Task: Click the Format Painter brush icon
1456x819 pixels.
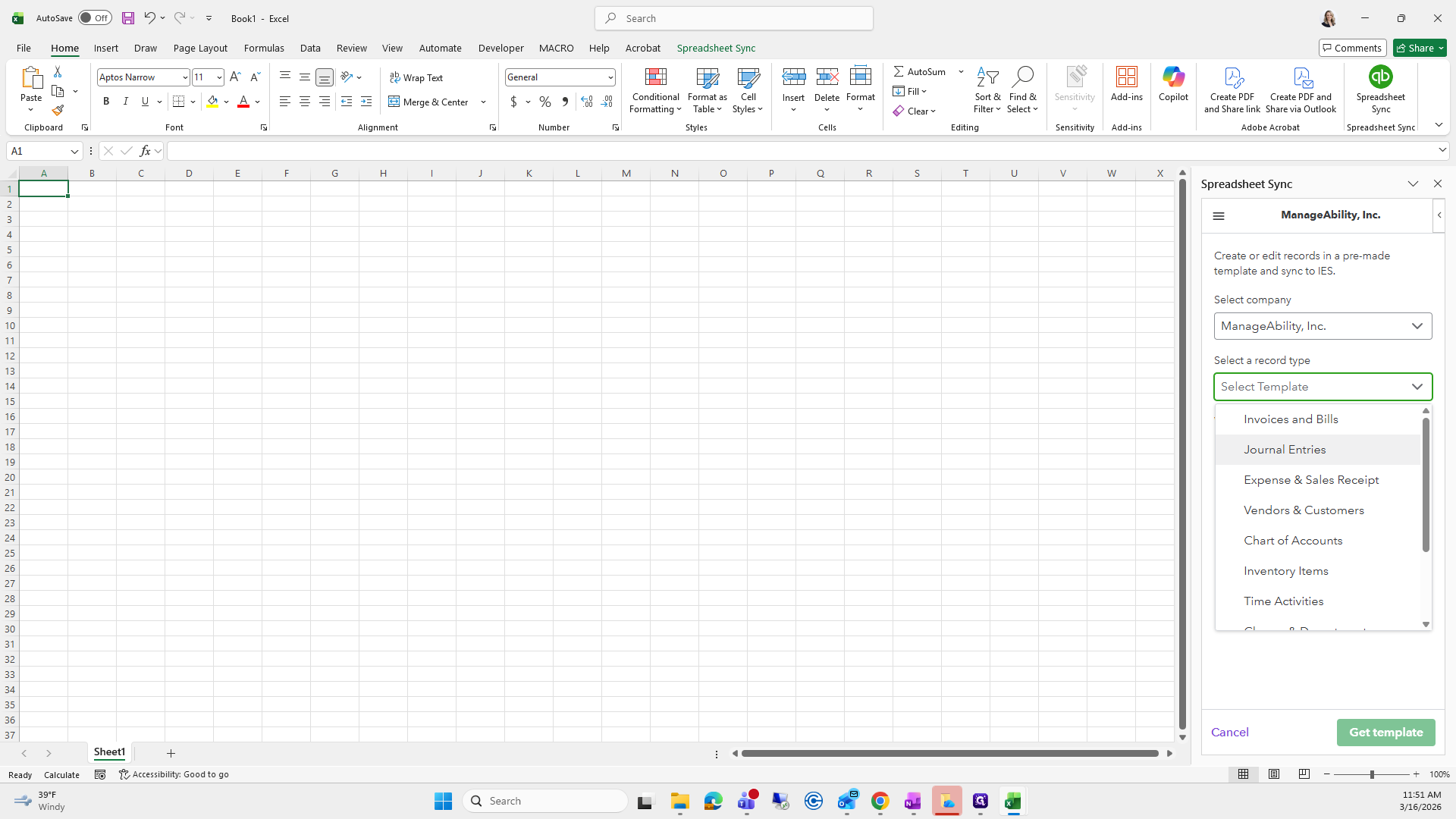Action: point(58,111)
